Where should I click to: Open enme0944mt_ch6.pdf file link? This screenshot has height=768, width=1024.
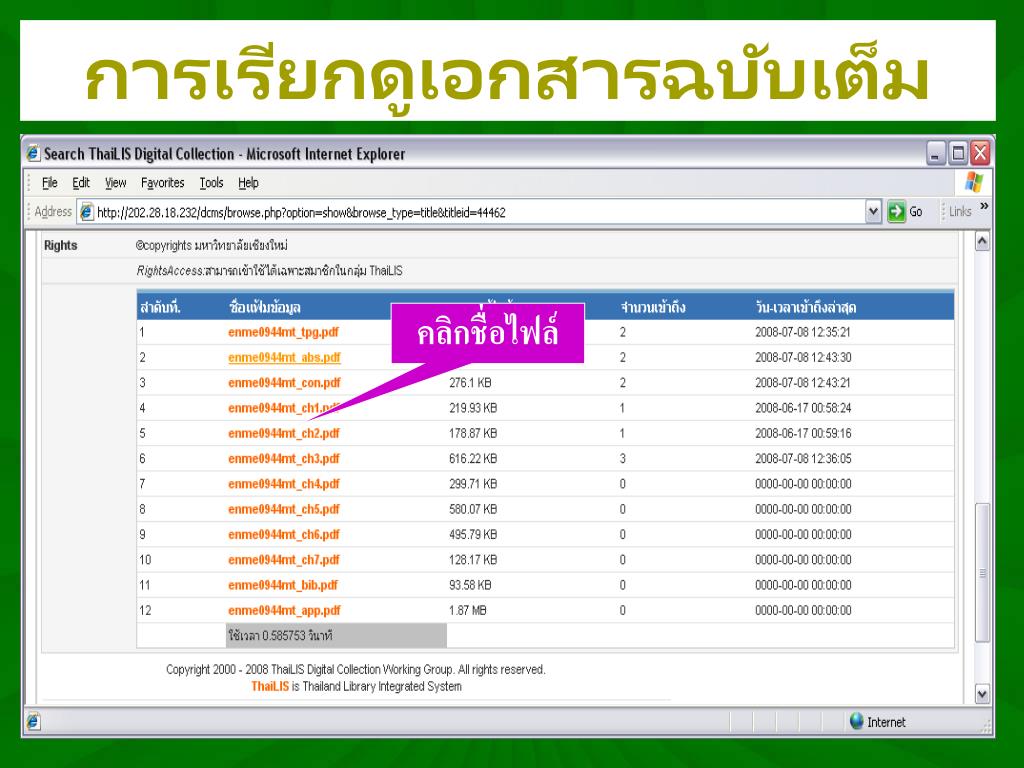pyautogui.click(x=284, y=534)
